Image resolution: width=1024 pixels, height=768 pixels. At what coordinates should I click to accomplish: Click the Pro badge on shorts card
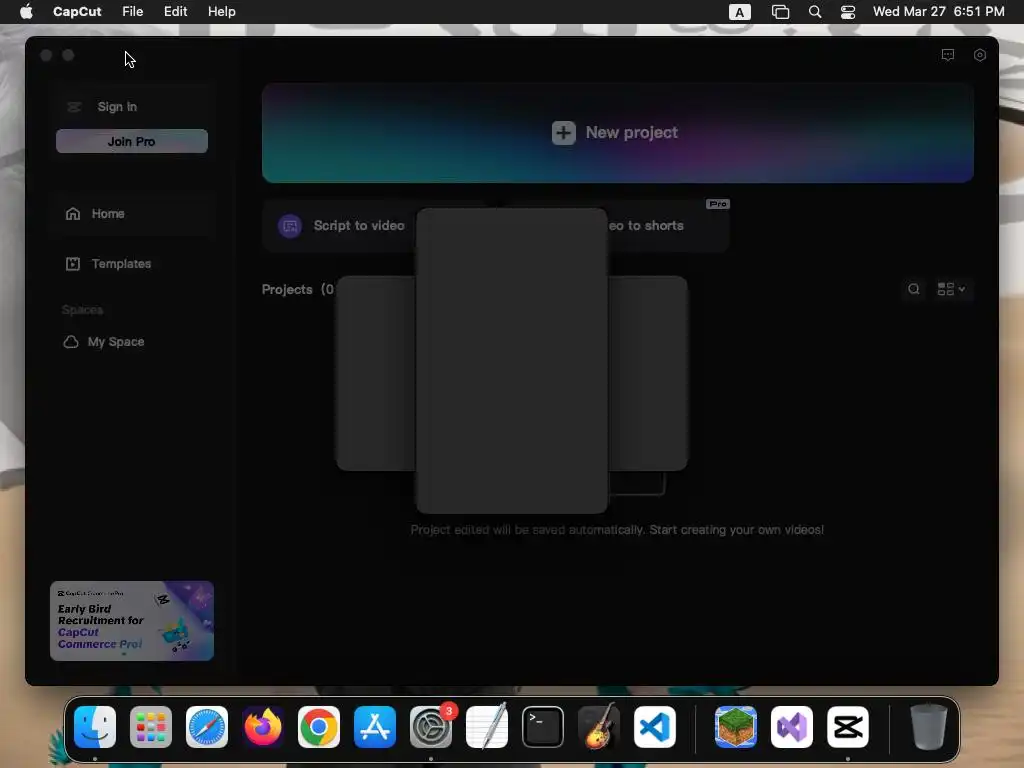point(718,204)
